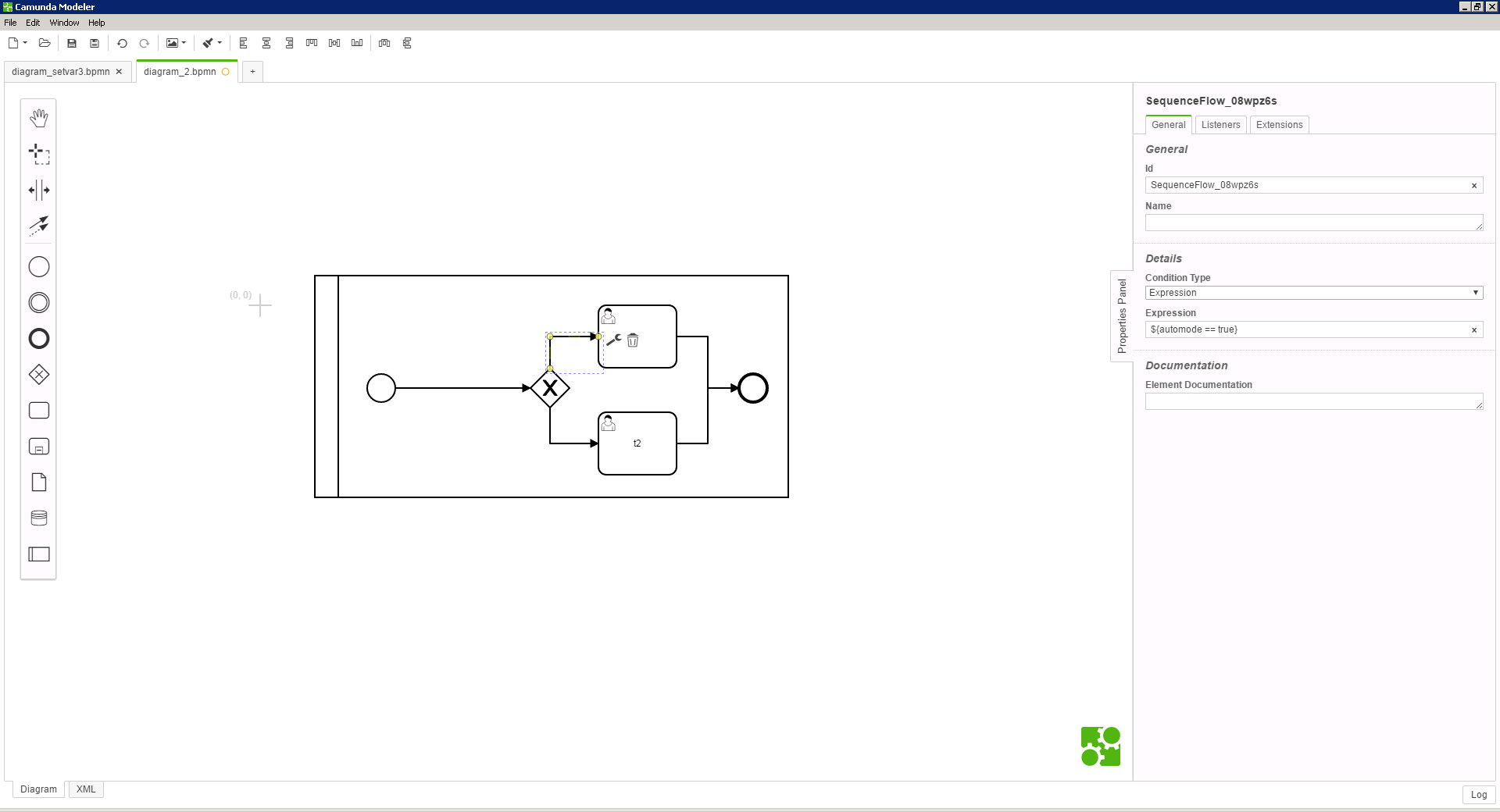
Task: Activate the lasso selection tool
Action: (x=39, y=154)
